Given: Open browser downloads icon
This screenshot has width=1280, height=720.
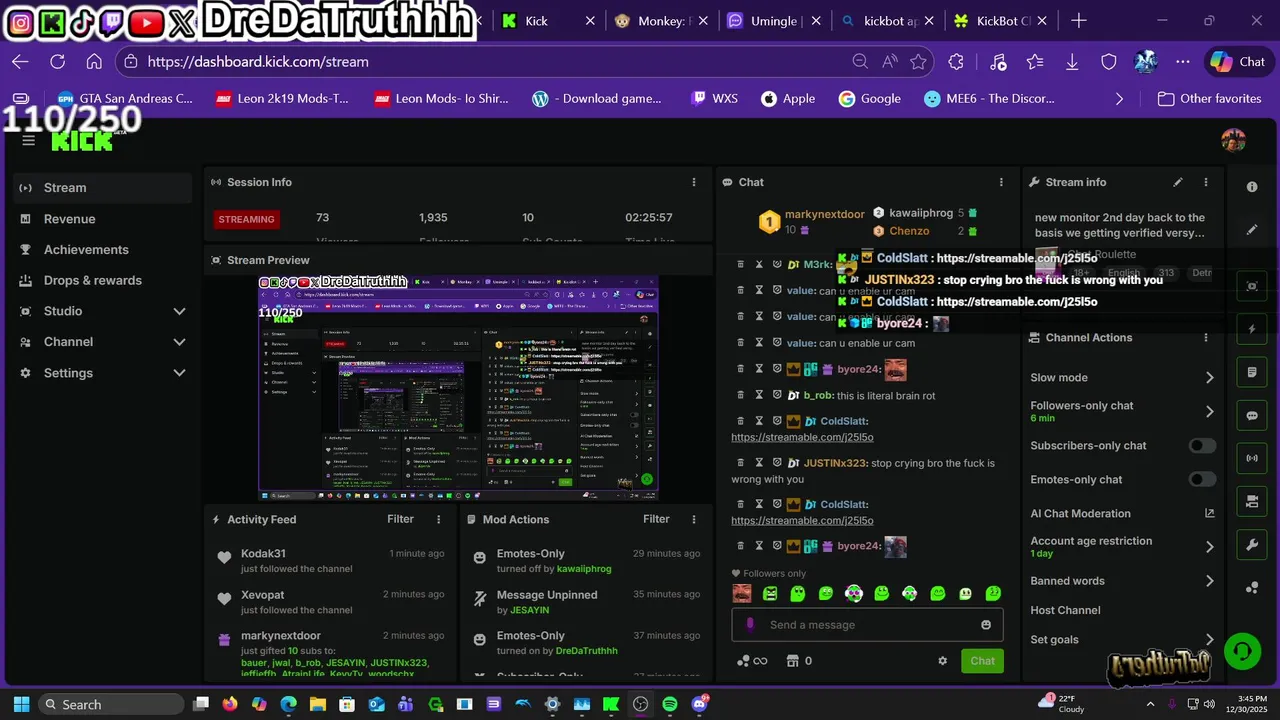Looking at the screenshot, I should [x=1072, y=61].
